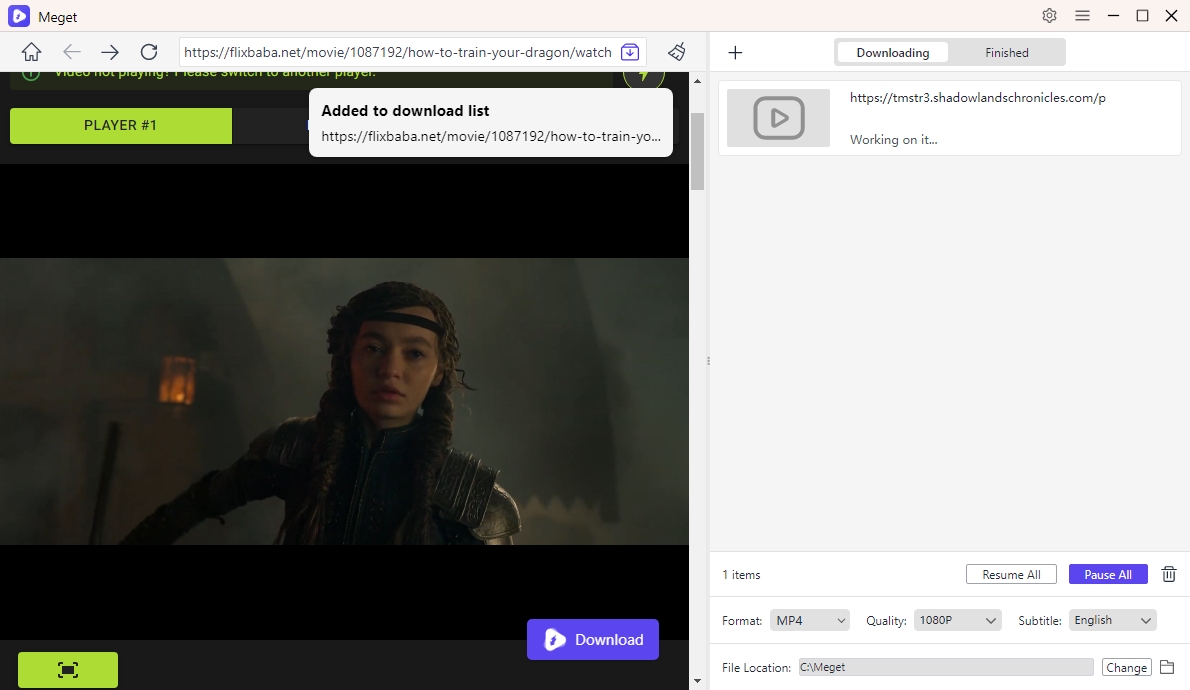Image resolution: width=1190 pixels, height=690 pixels.
Task: Click the page scrollbar down arrow
Action: (697, 681)
